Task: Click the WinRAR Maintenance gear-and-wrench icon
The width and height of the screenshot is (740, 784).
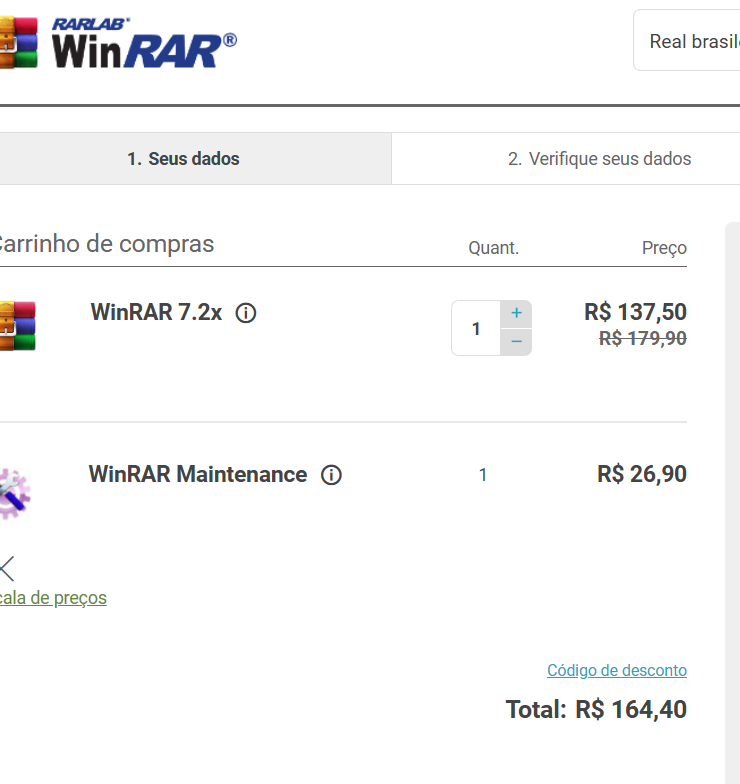Action: (15, 494)
